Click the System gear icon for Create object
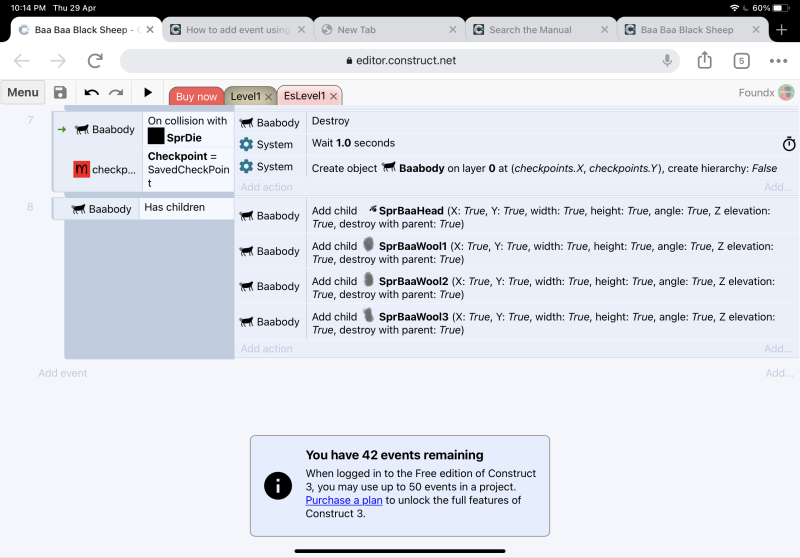The width and height of the screenshot is (800, 558). tap(246, 166)
